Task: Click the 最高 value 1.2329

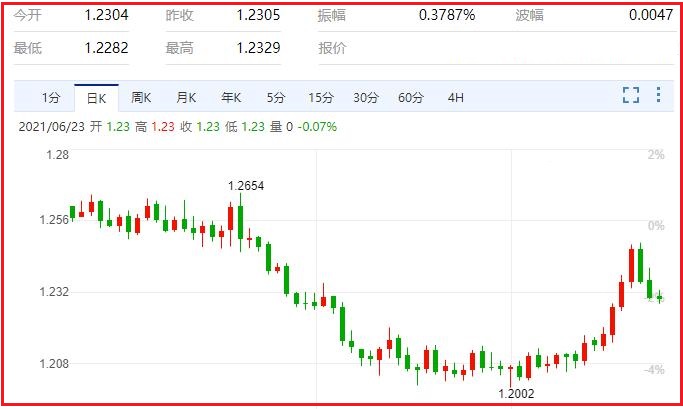Action: click(258, 48)
